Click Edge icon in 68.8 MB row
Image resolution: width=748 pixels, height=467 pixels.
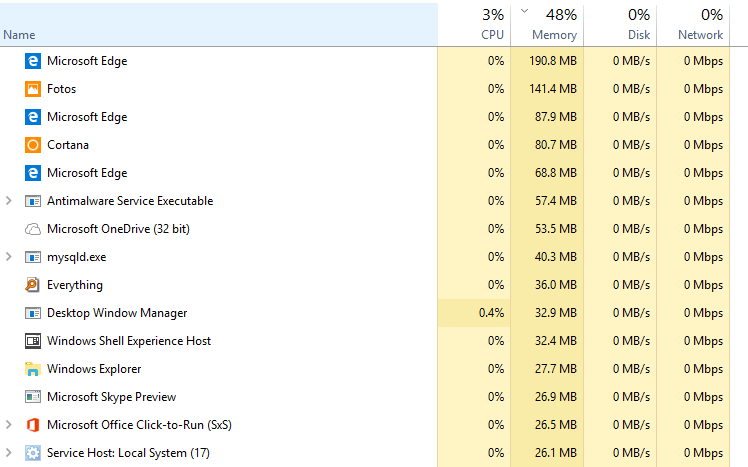(x=32, y=173)
